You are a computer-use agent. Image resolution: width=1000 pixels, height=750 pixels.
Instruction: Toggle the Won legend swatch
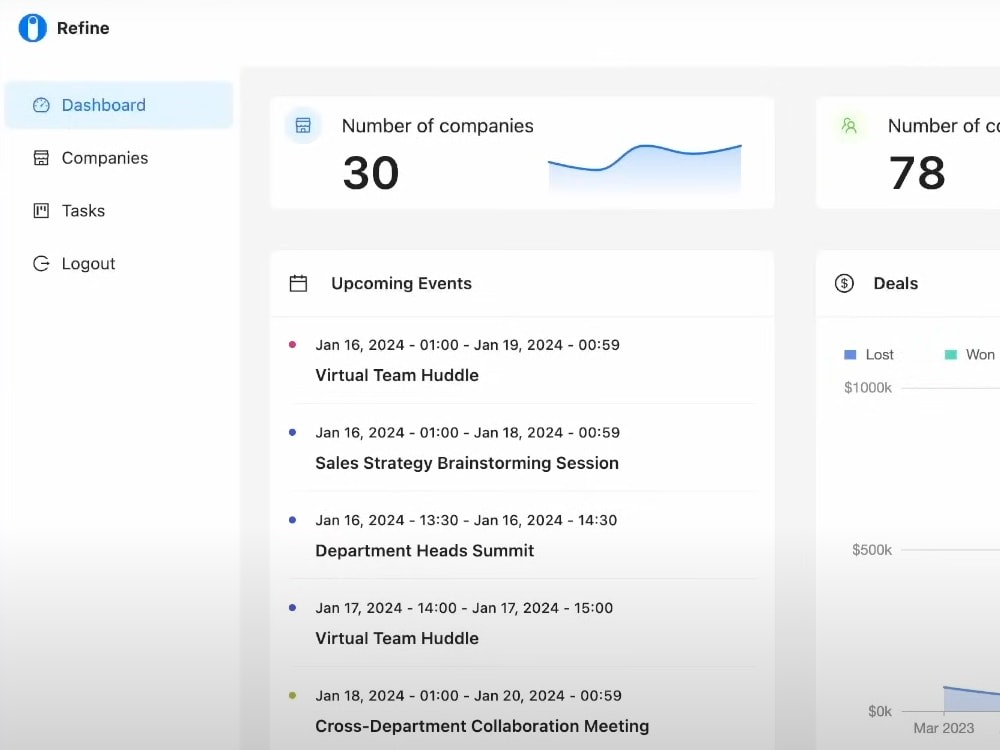click(x=951, y=355)
